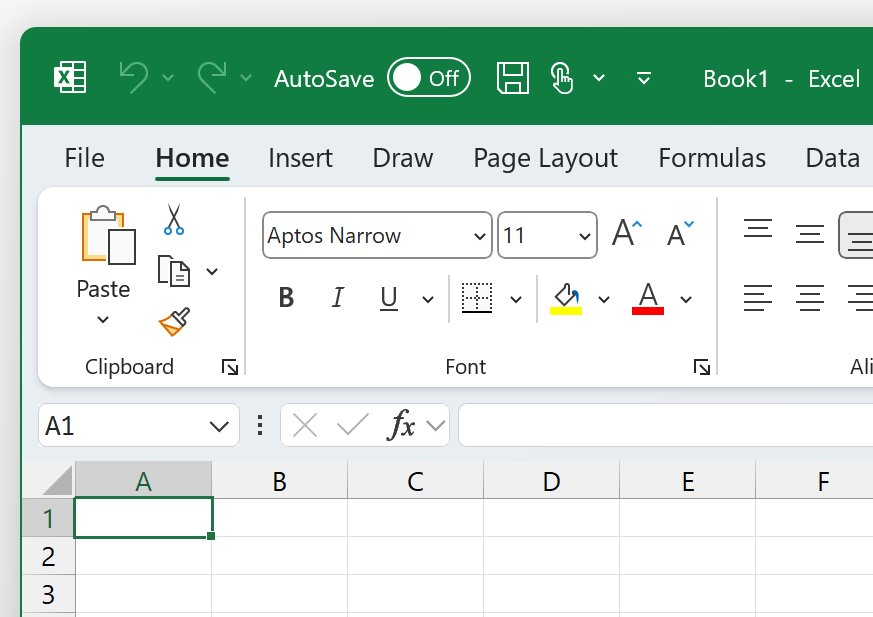Click the Insert Function (fx) icon
Image resolution: width=873 pixels, height=617 pixels.
coord(404,424)
